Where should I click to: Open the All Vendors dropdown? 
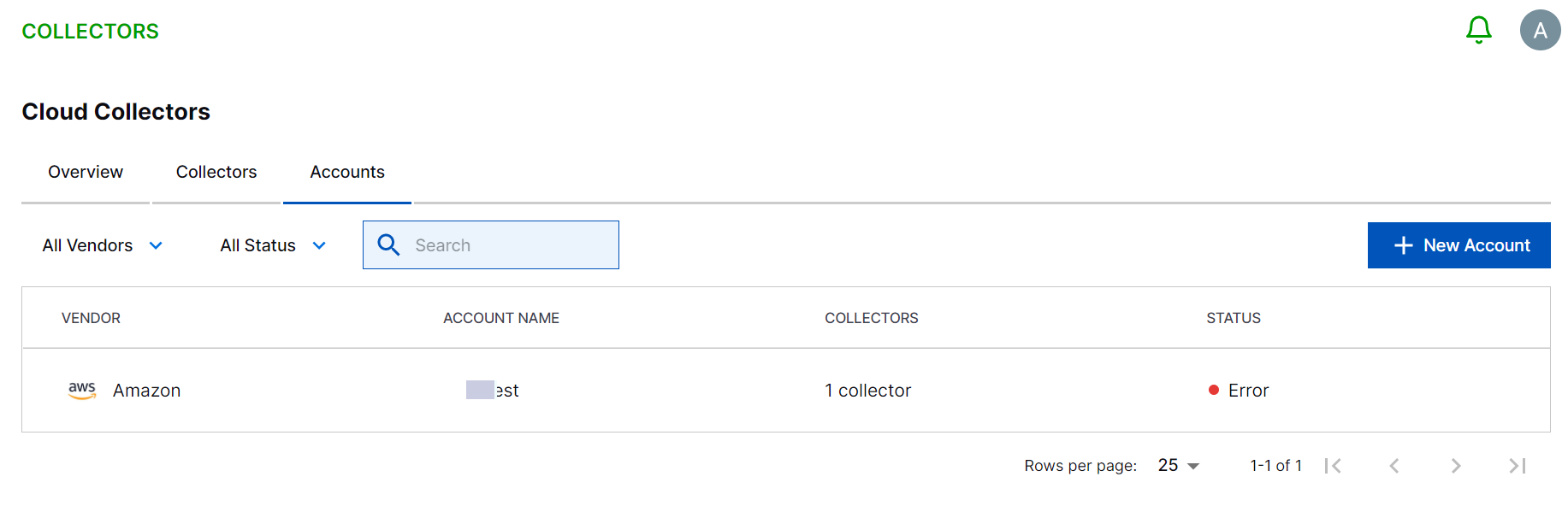(x=102, y=245)
